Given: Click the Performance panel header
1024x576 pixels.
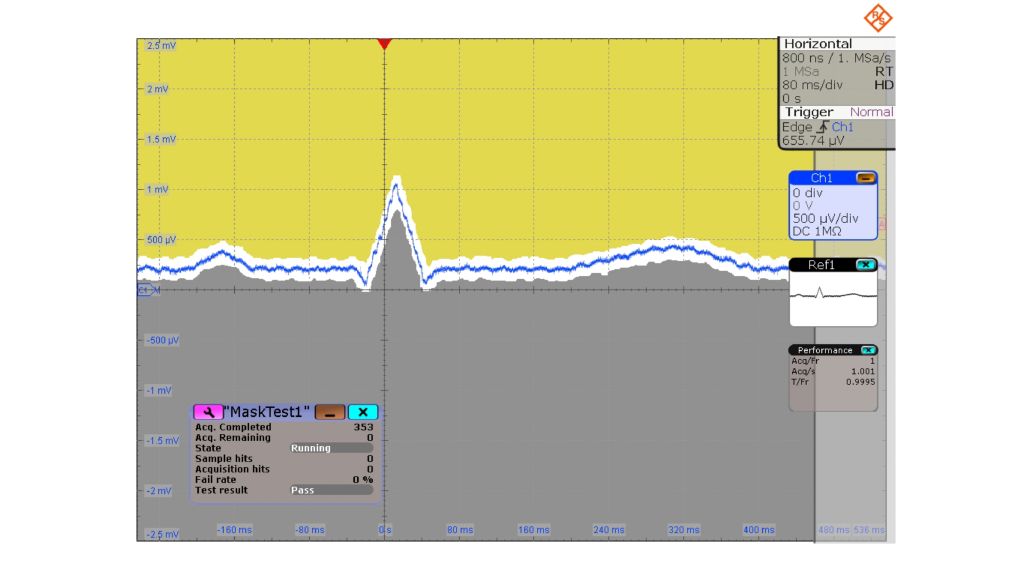Looking at the screenshot, I should coord(826,349).
